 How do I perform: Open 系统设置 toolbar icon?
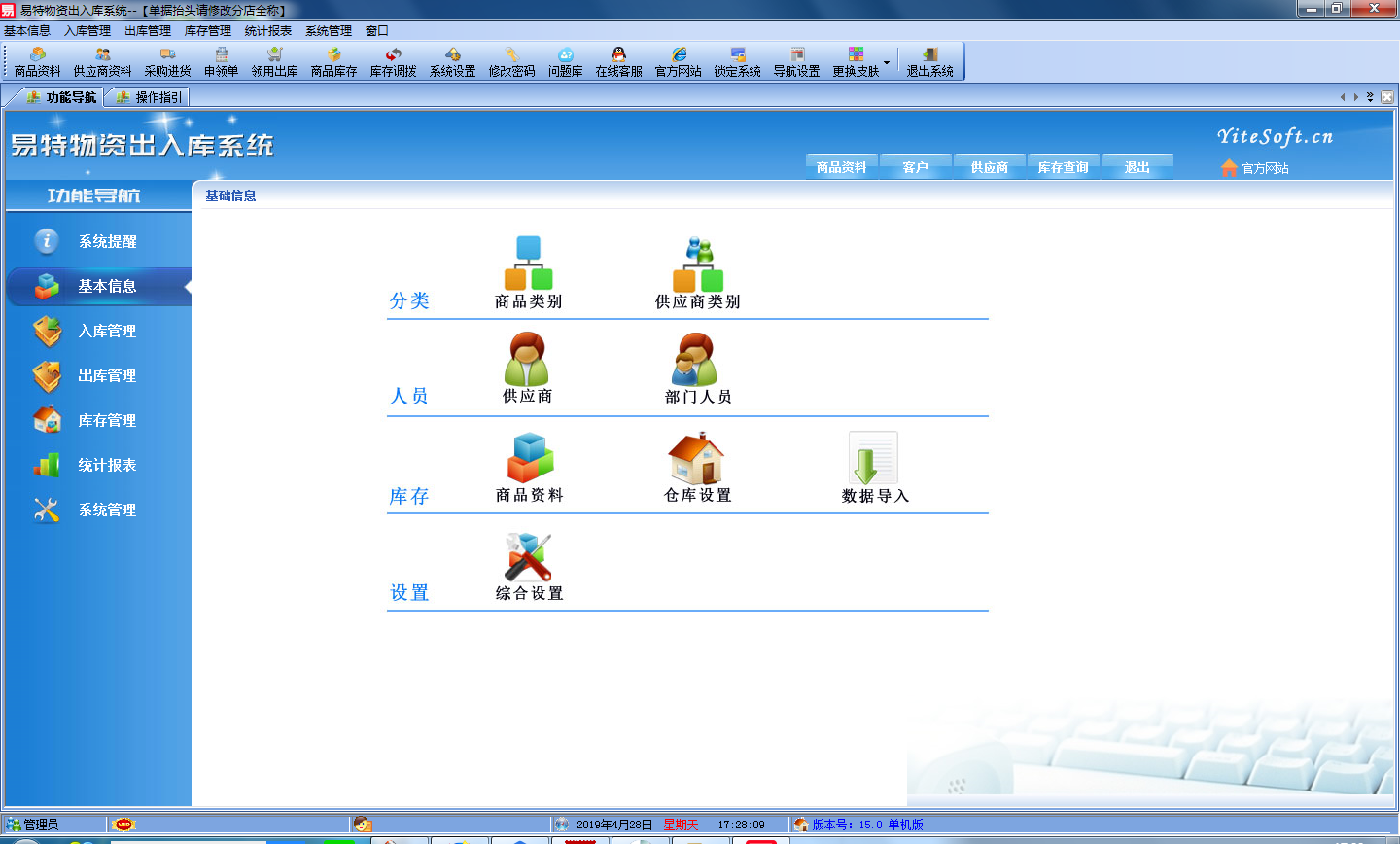click(x=453, y=62)
